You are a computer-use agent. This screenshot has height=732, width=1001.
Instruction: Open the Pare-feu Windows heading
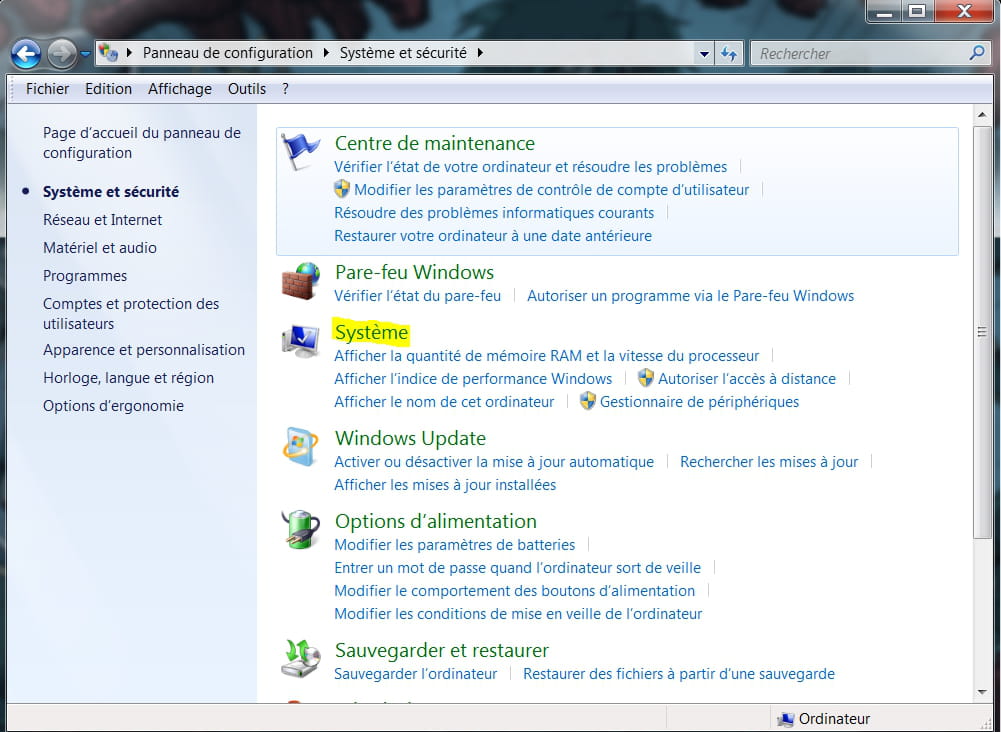[414, 272]
